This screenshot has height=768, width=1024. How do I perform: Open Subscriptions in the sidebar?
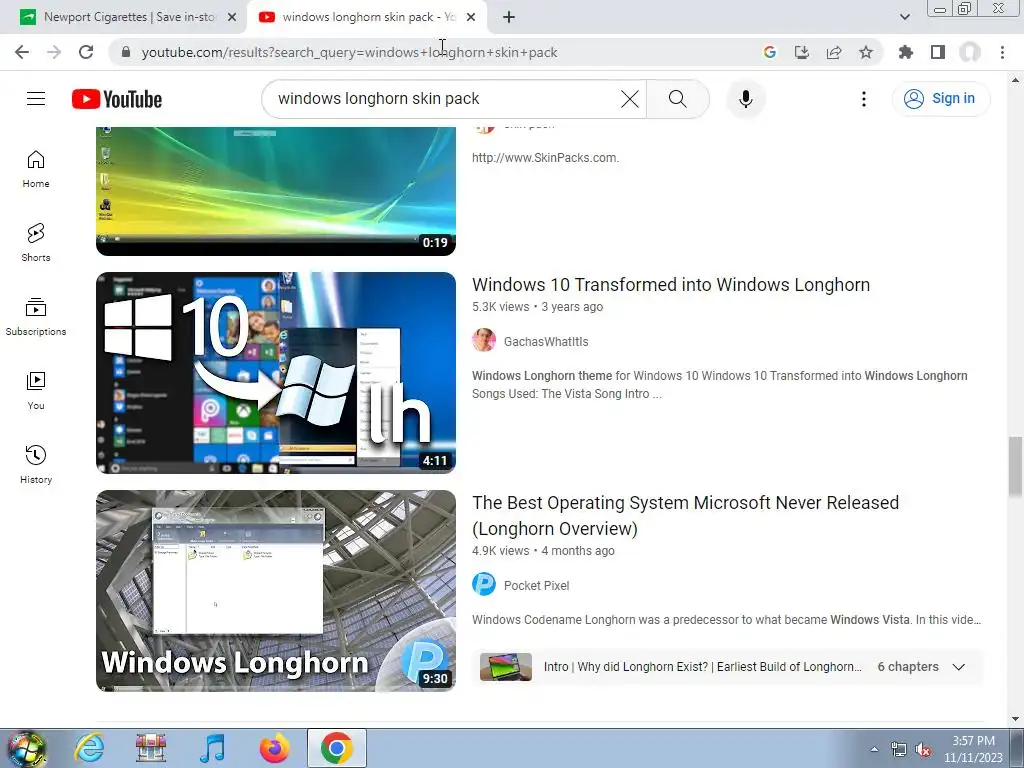[x=36, y=317]
